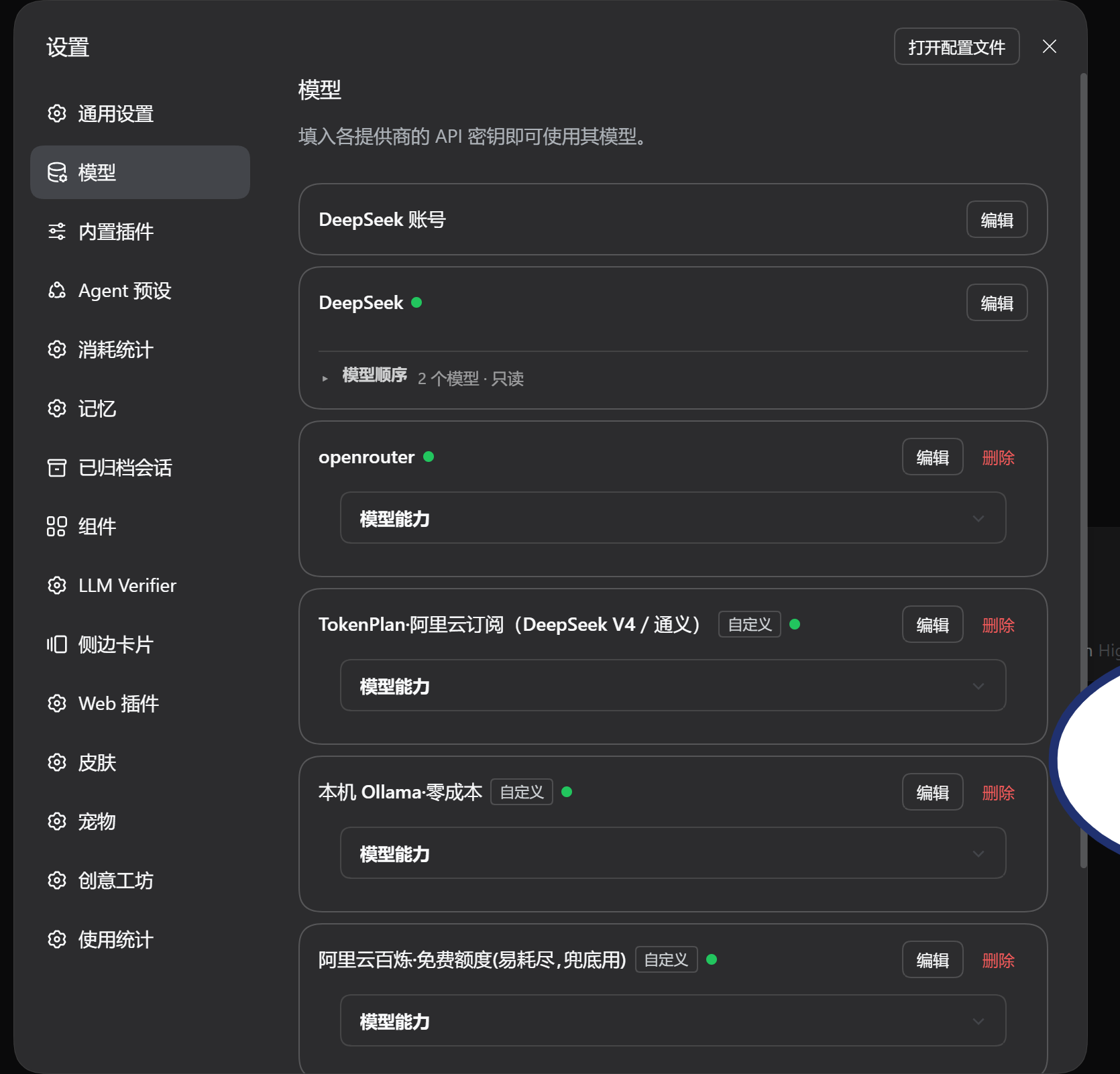Click the 打开配置文件 button

pyautogui.click(x=956, y=46)
